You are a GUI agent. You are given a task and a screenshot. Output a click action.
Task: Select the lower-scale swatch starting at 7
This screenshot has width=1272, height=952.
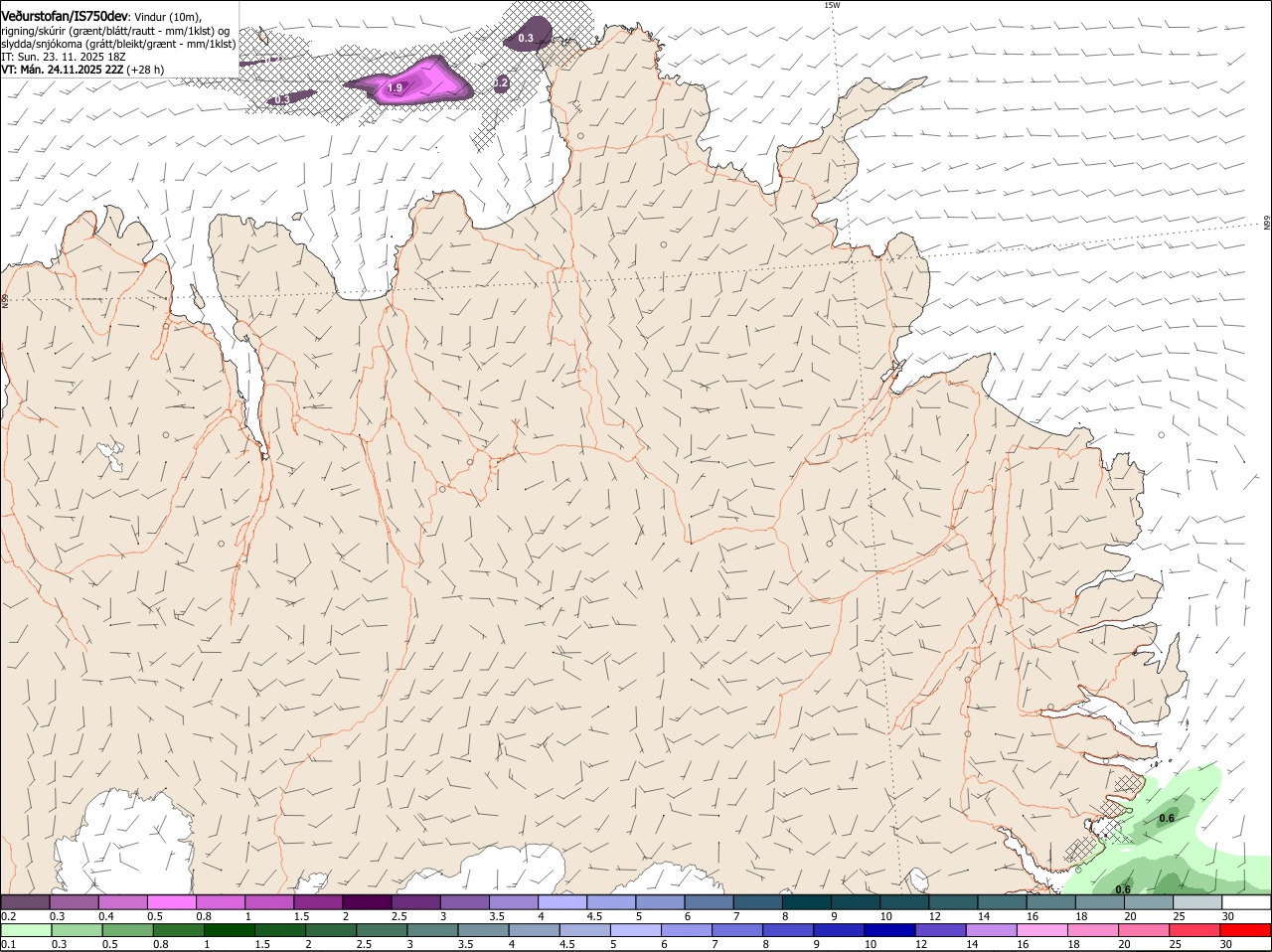point(737,930)
